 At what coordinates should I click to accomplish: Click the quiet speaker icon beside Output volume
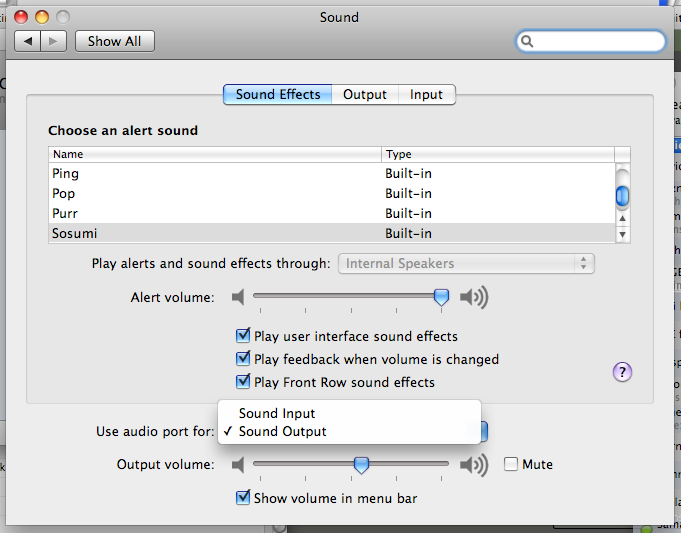click(238, 465)
